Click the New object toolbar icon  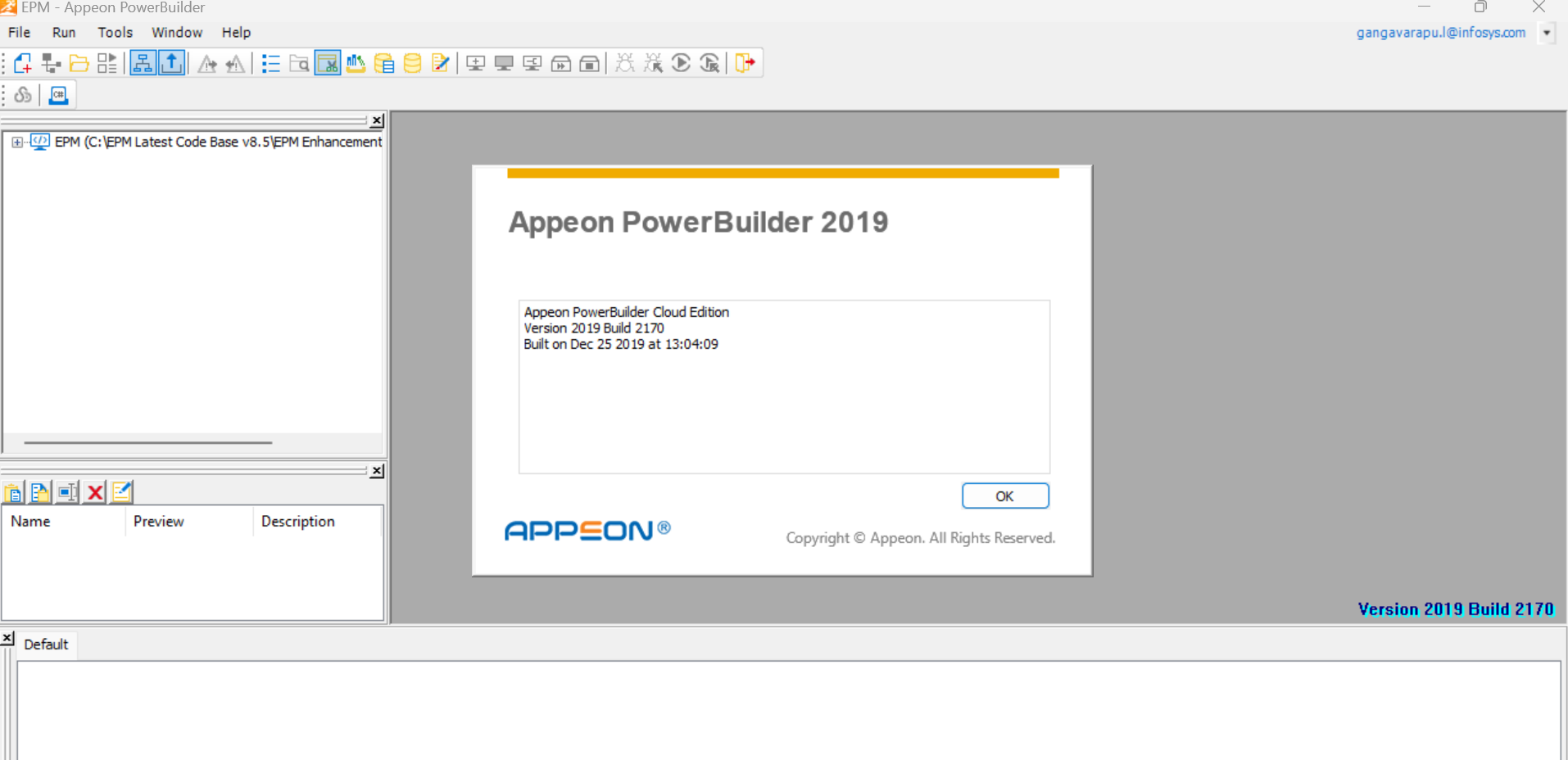[x=23, y=64]
